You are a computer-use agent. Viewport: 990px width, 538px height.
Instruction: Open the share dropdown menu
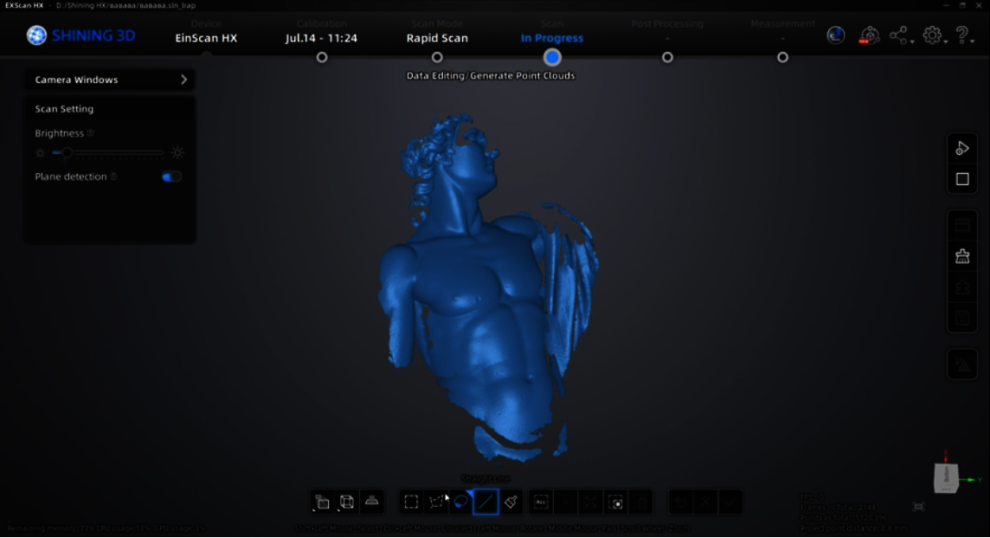click(900, 35)
